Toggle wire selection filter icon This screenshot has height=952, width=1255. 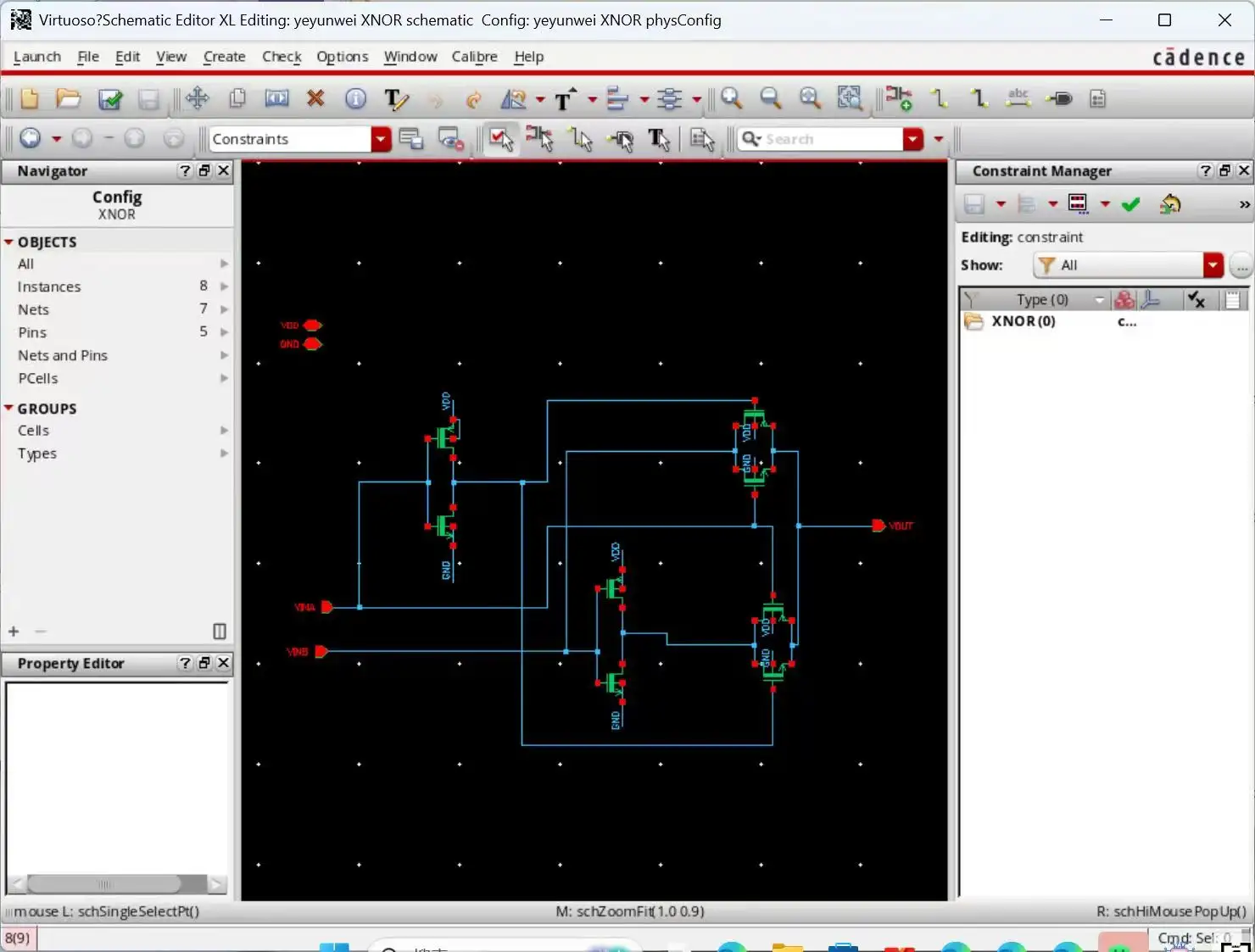(581, 139)
